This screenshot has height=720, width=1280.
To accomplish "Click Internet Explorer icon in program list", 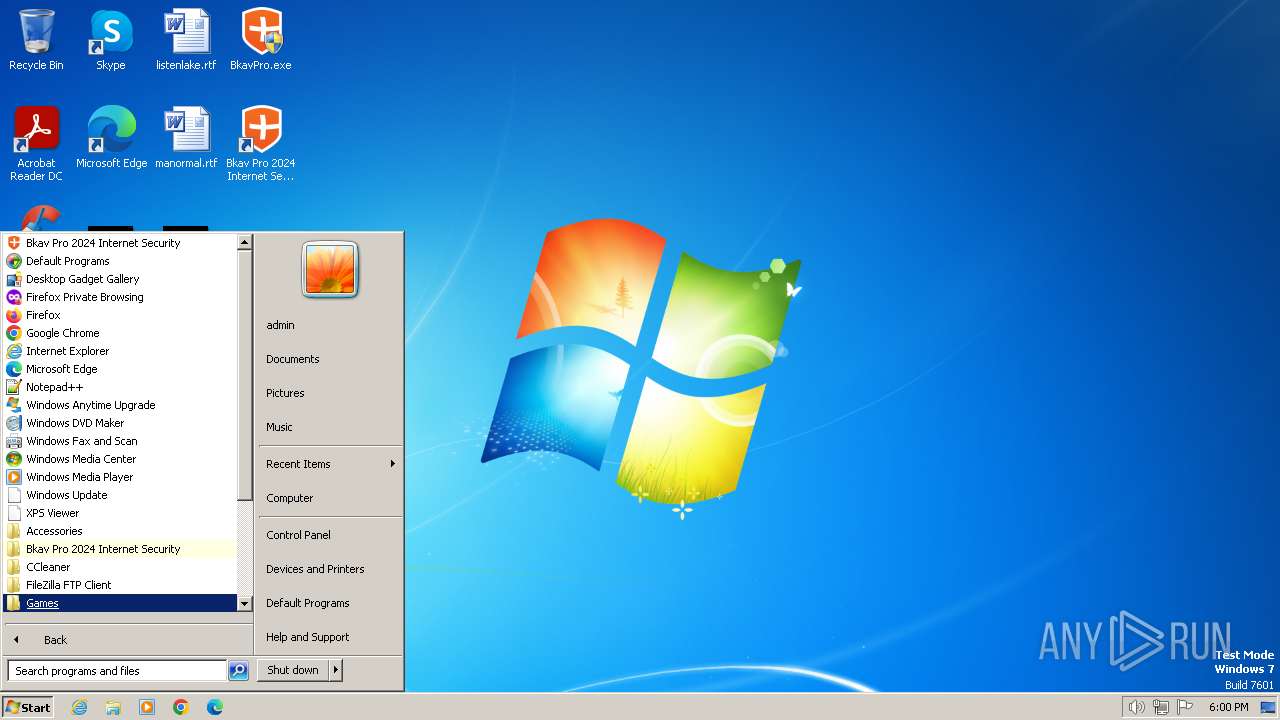I will coord(14,351).
